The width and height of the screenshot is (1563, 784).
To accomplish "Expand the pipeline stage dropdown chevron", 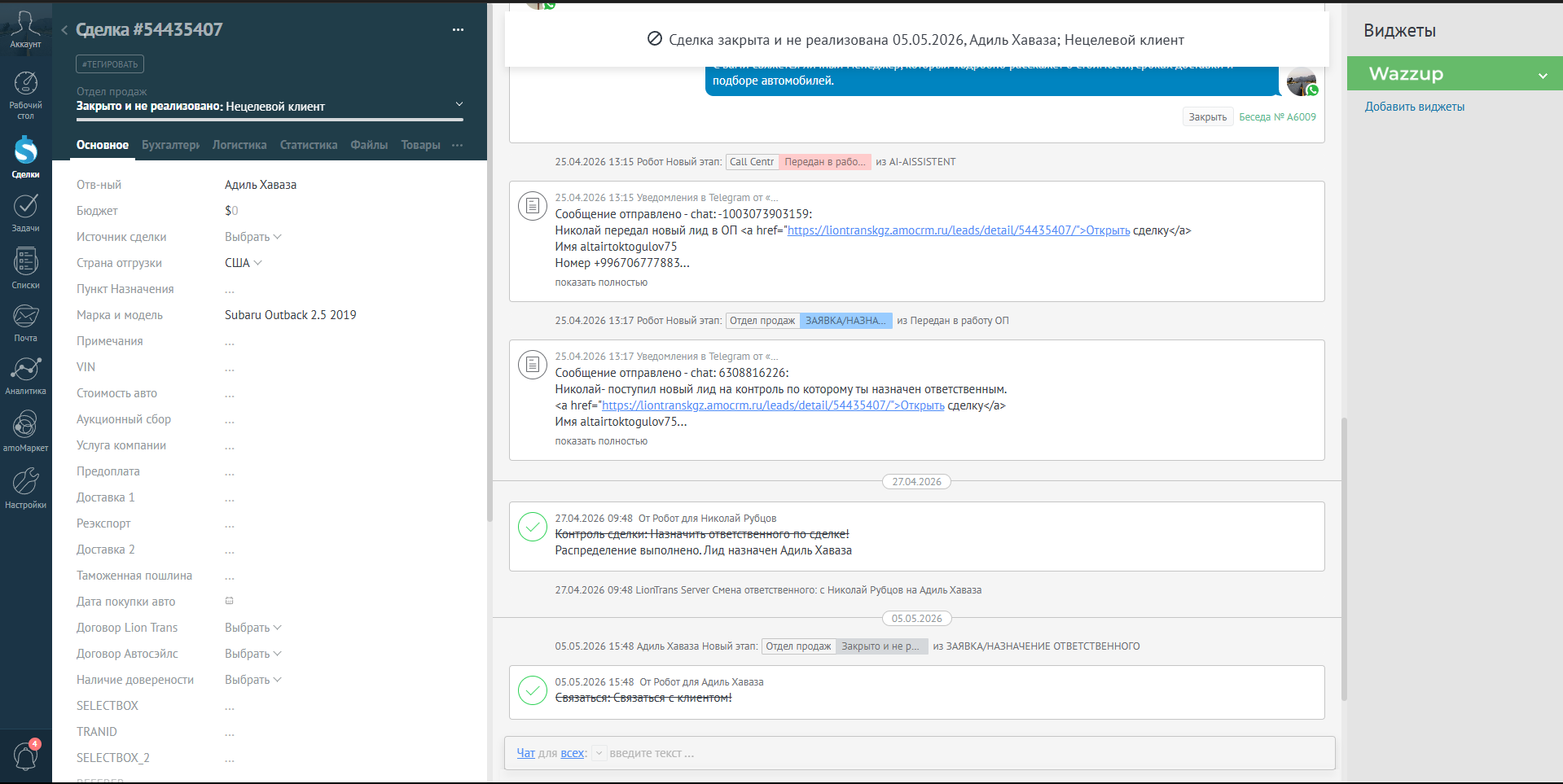I will (x=459, y=104).
